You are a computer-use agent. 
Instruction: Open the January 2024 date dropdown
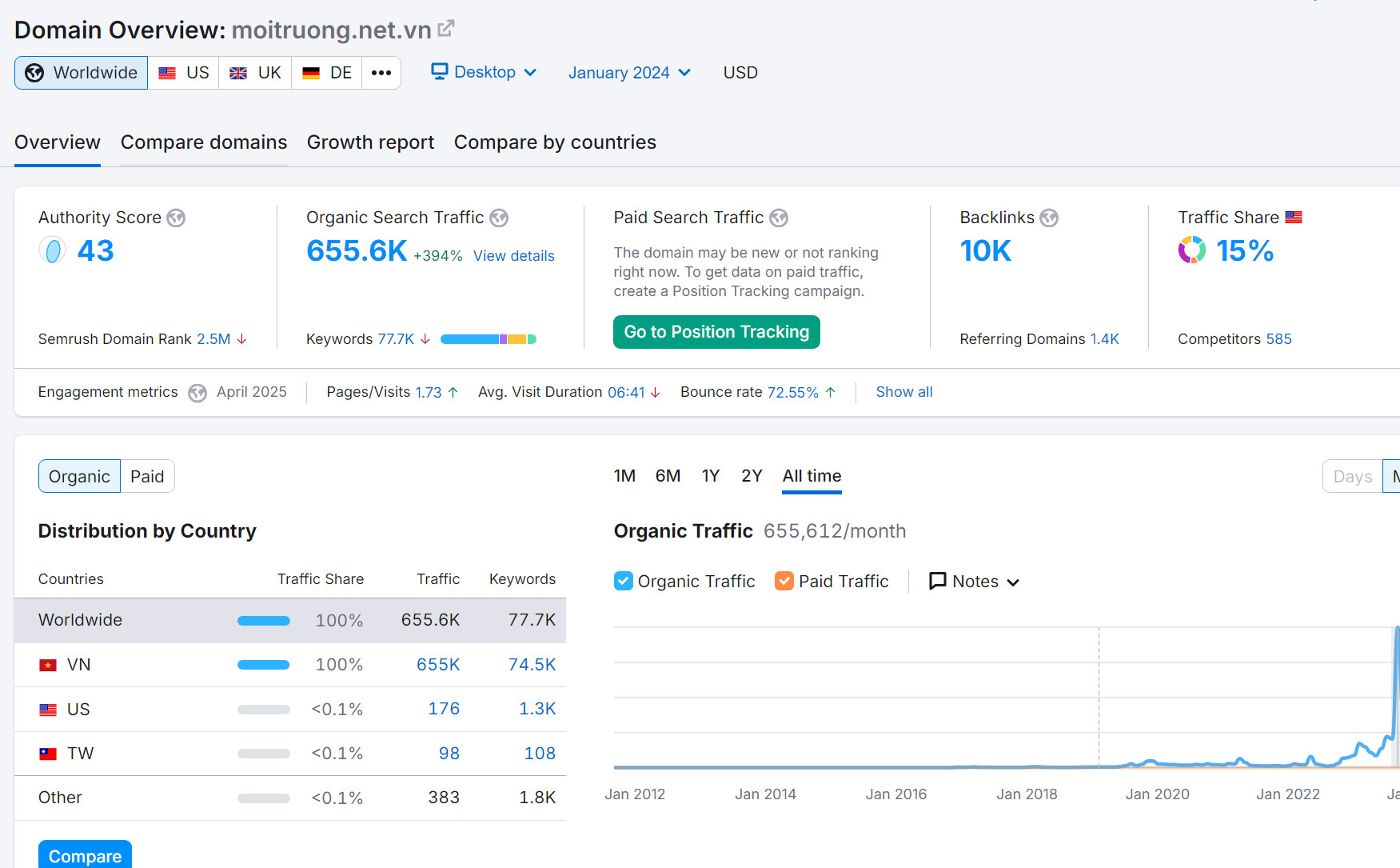pos(628,72)
